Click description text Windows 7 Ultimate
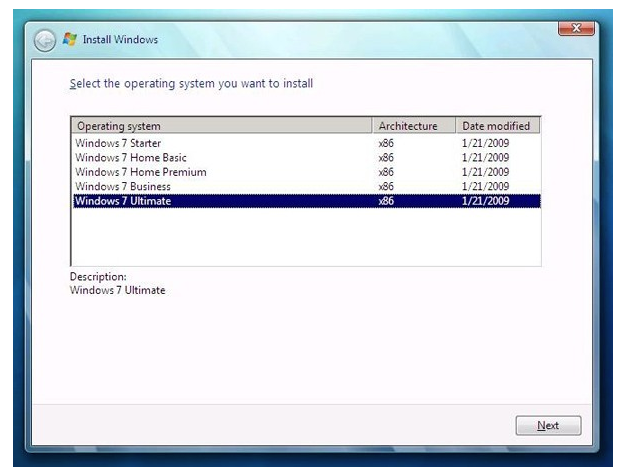Image resolution: width=624 pixels, height=473 pixels. point(117,290)
